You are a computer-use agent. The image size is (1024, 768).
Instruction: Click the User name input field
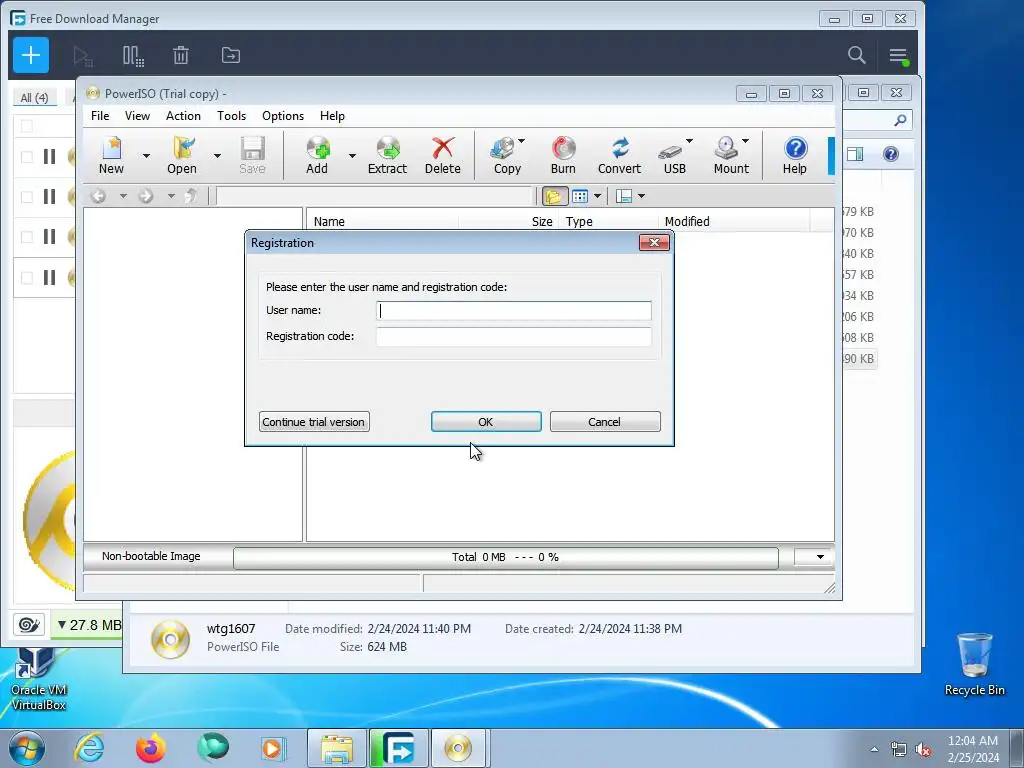click(514, 311)
